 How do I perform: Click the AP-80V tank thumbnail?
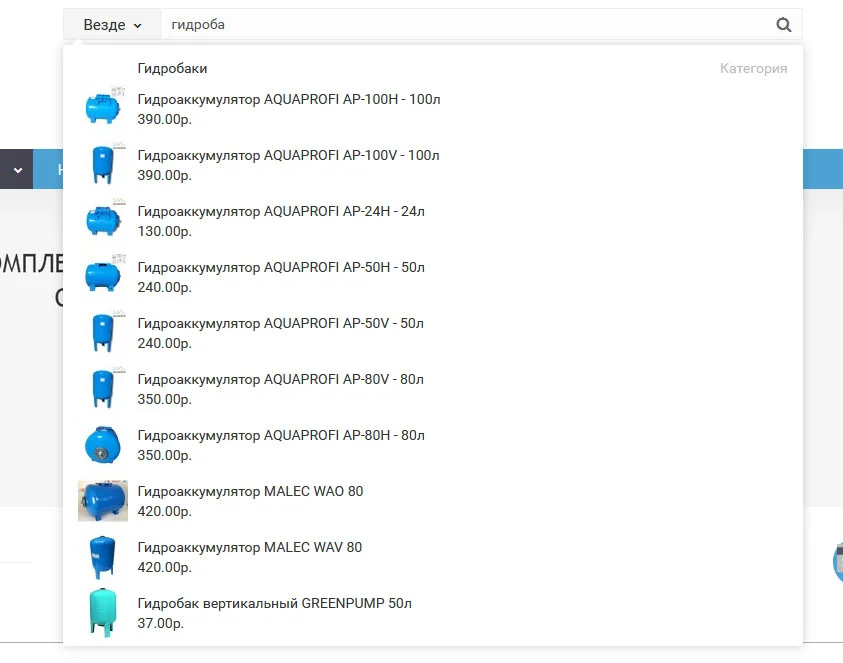coord(103,387)
